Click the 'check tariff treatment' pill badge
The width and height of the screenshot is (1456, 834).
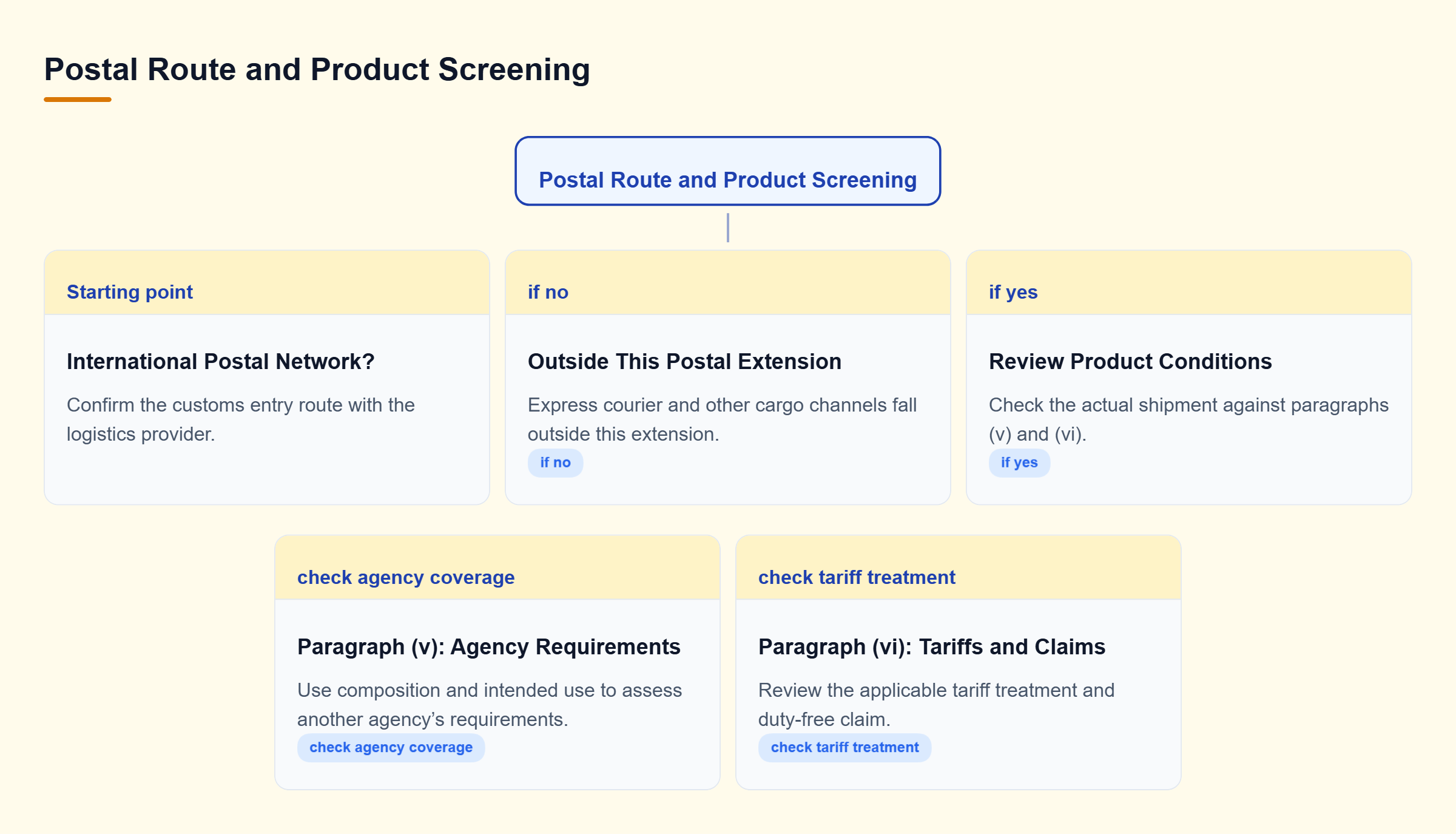pos(844,748)
